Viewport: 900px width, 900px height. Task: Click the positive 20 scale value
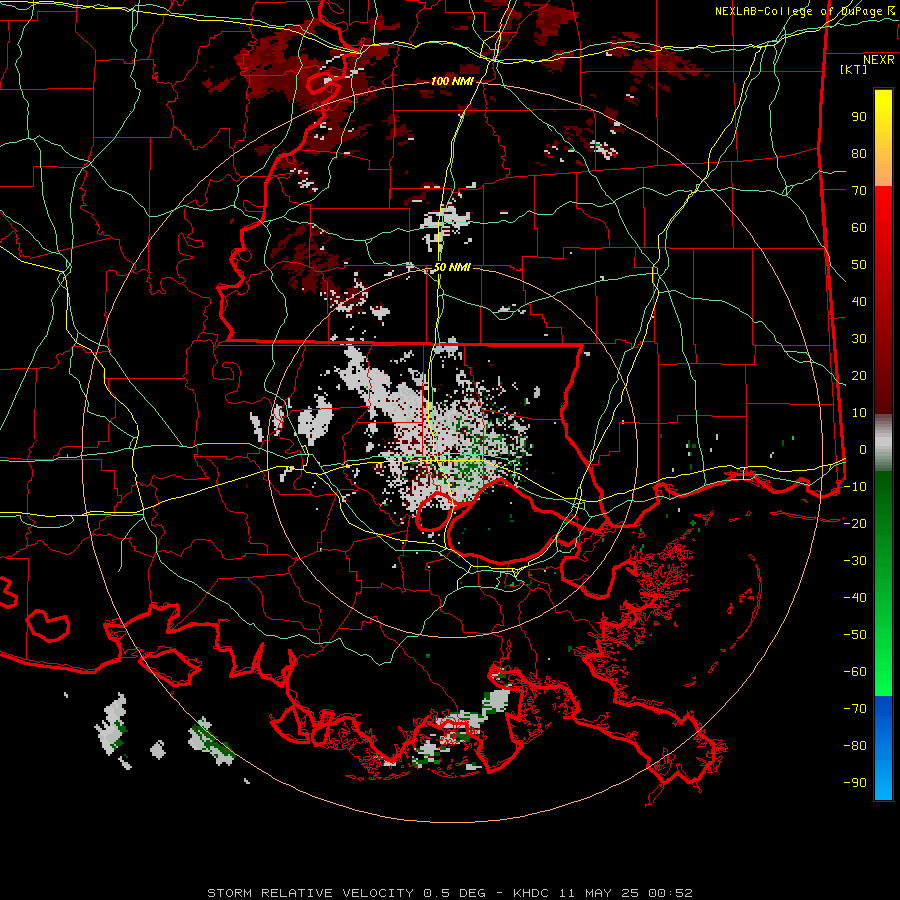pyautogui.click(x=859, y=375)
